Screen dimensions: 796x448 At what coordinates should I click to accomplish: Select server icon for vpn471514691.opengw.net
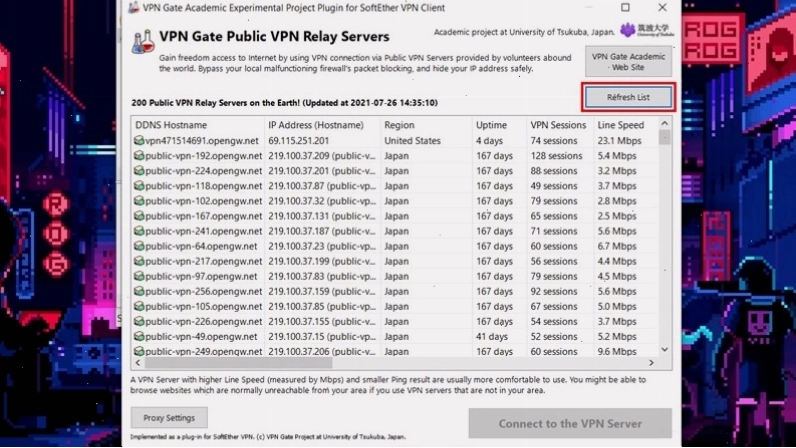139,140
